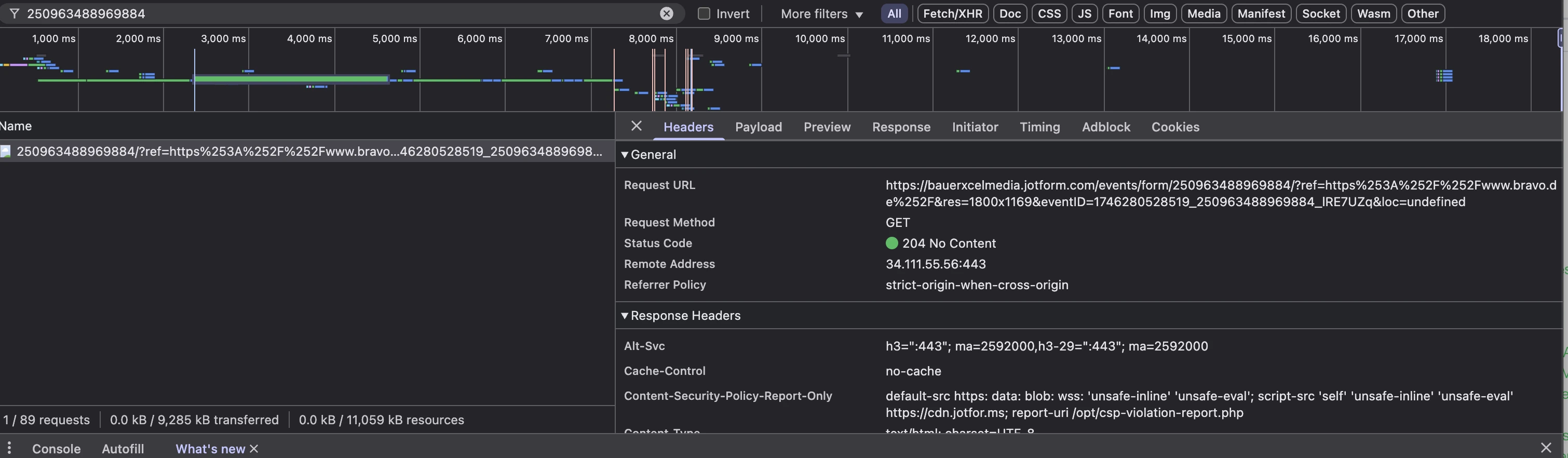Open the More filters dropdown
Screen dimensions: 1568x458
coord(822,14)
